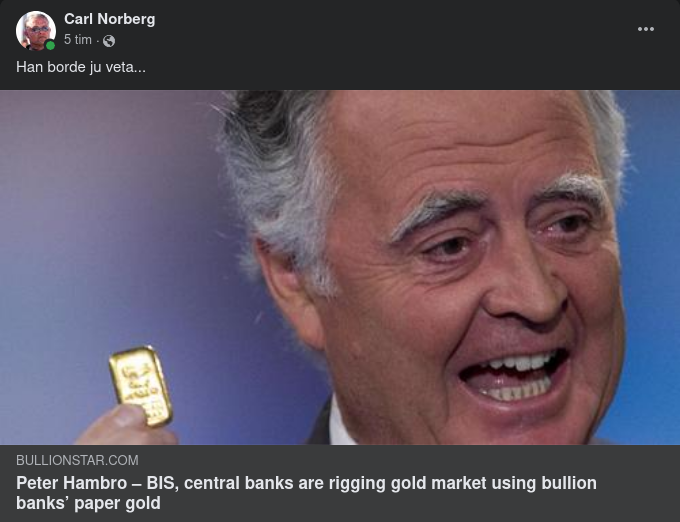
Task: Click the BULLIONSTAR.COM source label
Action: point(77,460)
